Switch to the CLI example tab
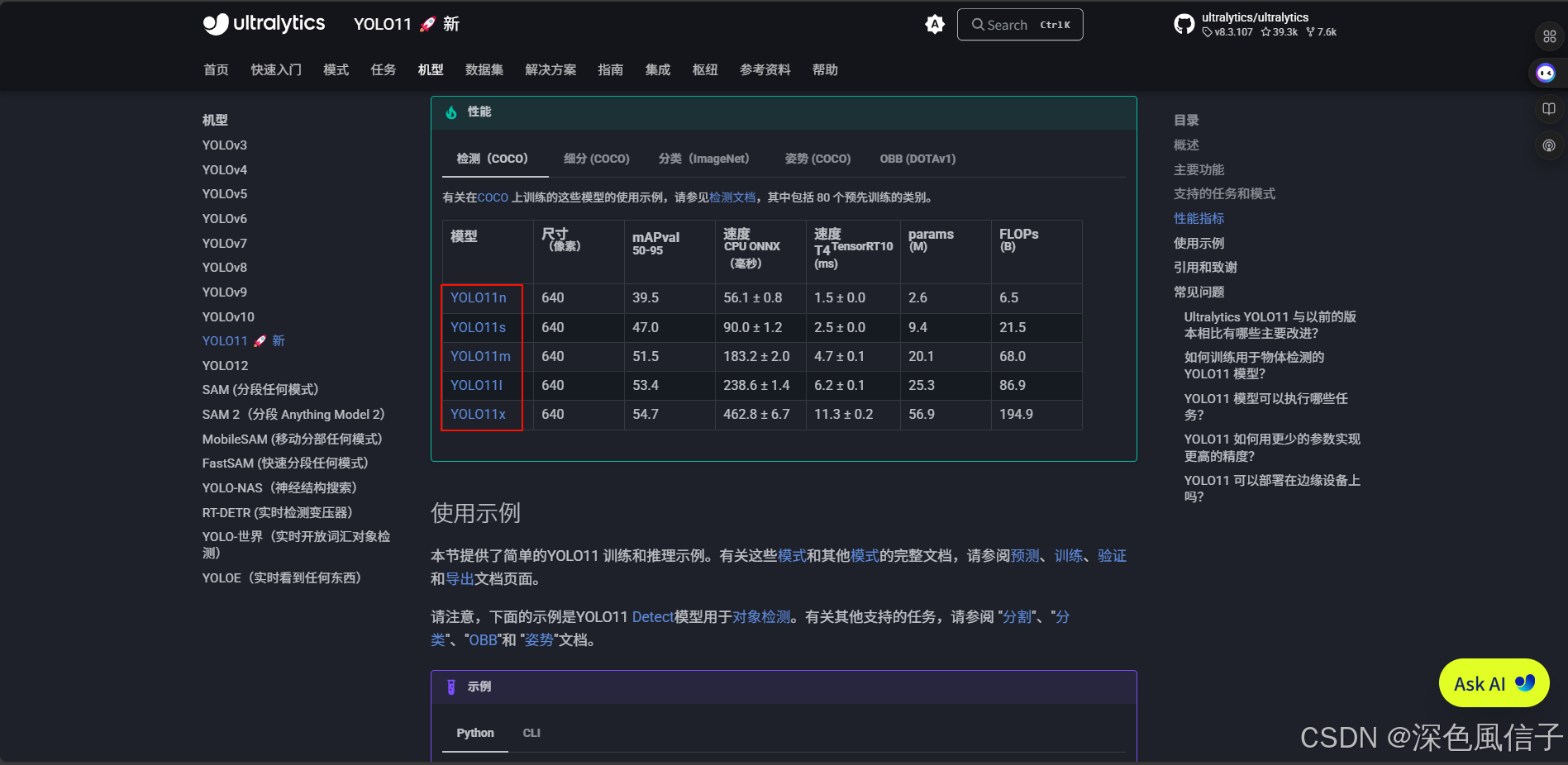The image size is (1568, 765). tap(531, 733)
